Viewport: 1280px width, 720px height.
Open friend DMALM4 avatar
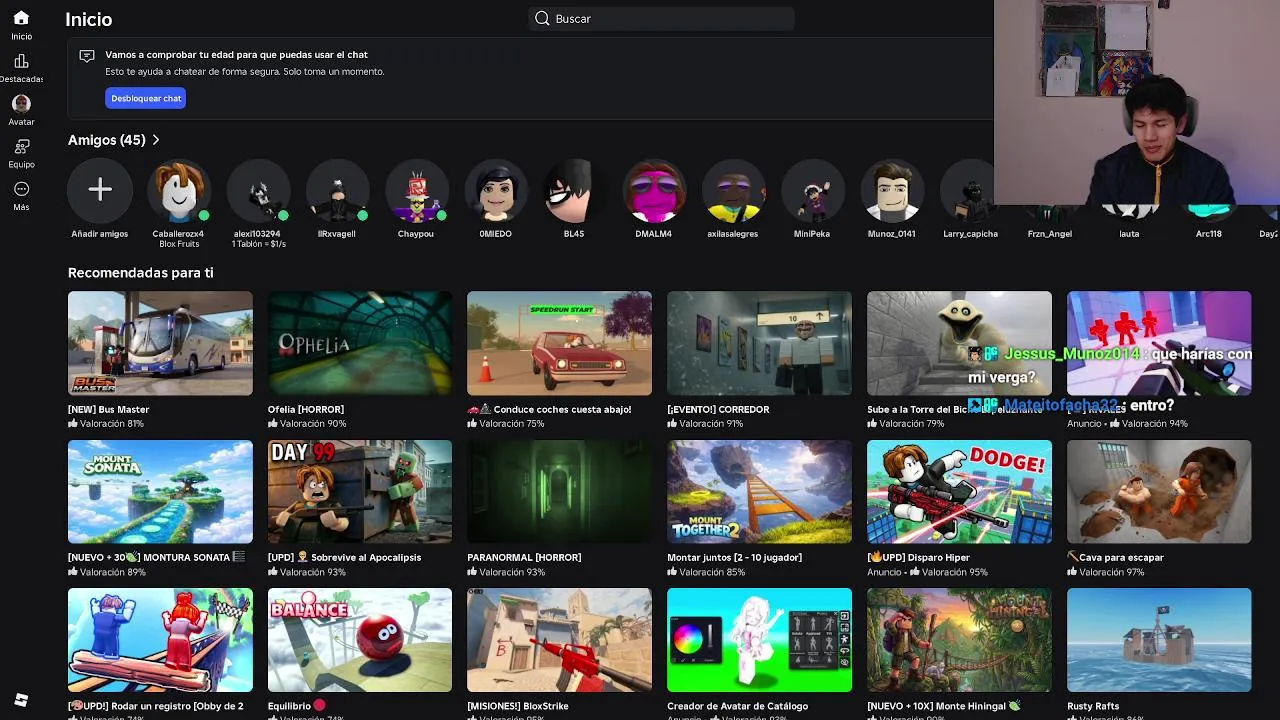click(654, 190)
